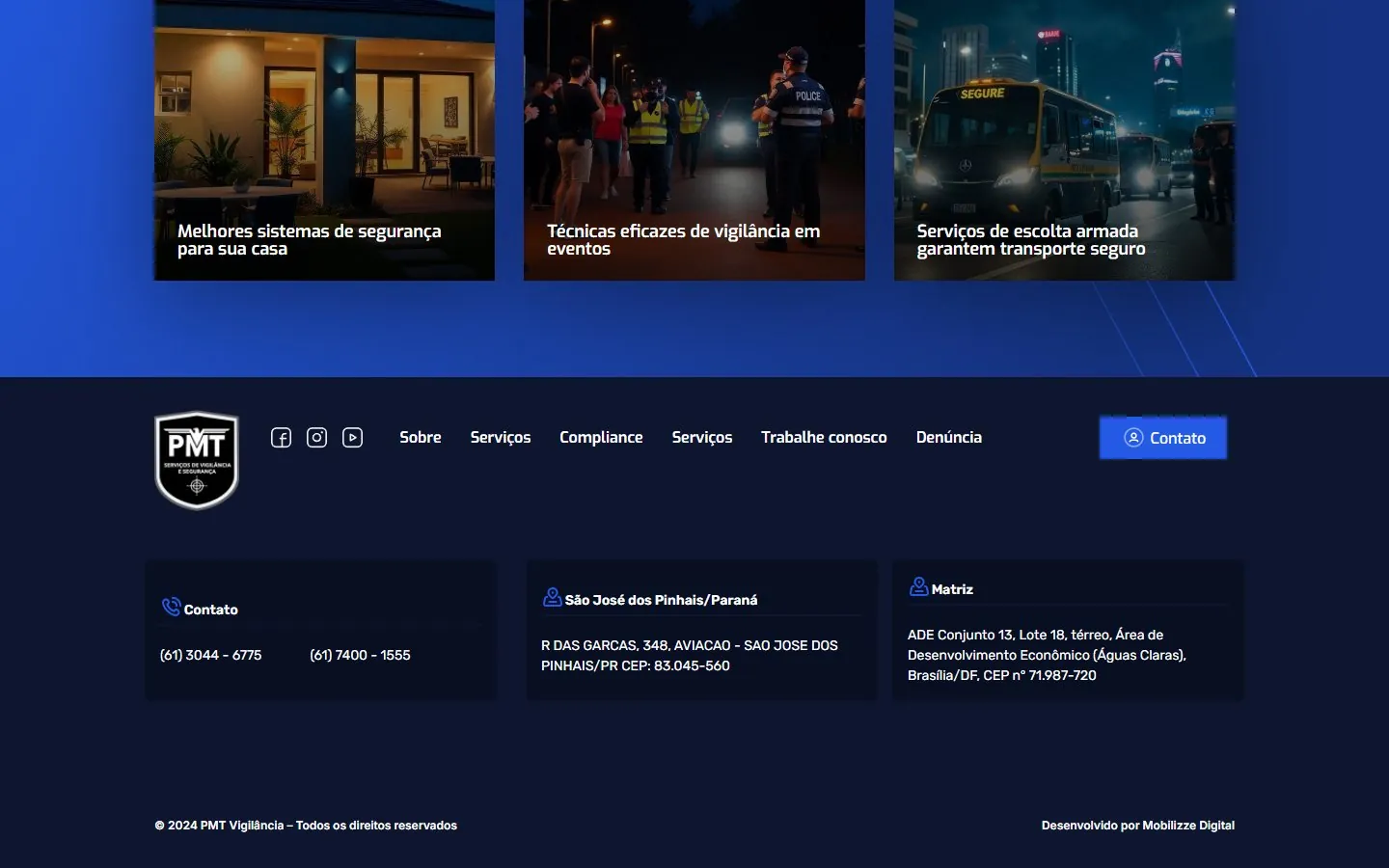Click the R DAS GARCAS, 348 address text
Viewport: 1389px width, 868px height.
(x=690, y=656)
